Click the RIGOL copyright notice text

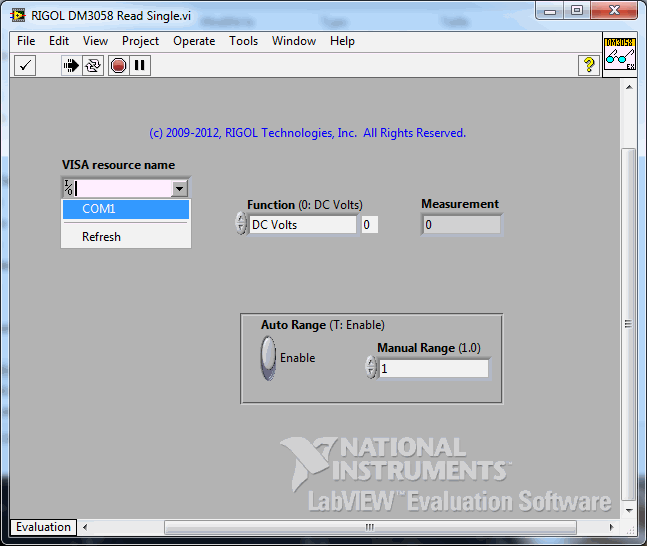[307, 133]
